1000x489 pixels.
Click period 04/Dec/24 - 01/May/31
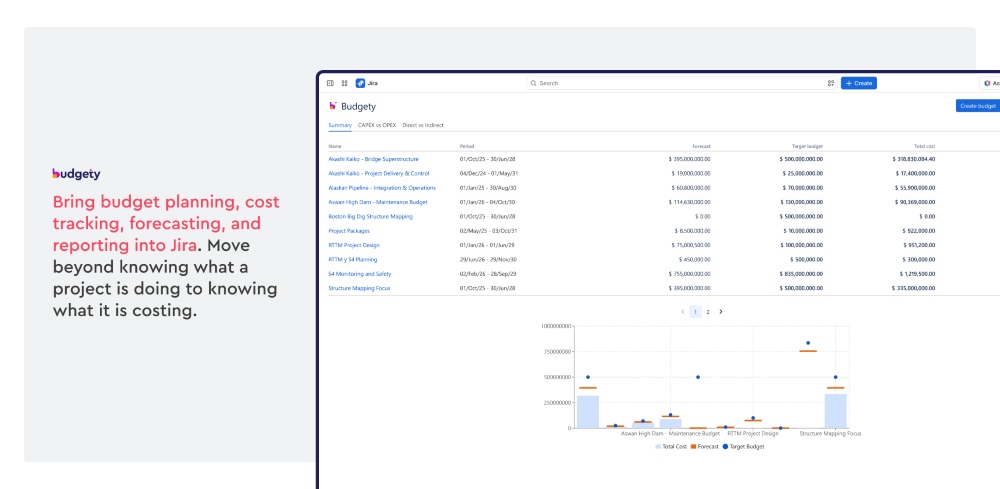(489, 173)
